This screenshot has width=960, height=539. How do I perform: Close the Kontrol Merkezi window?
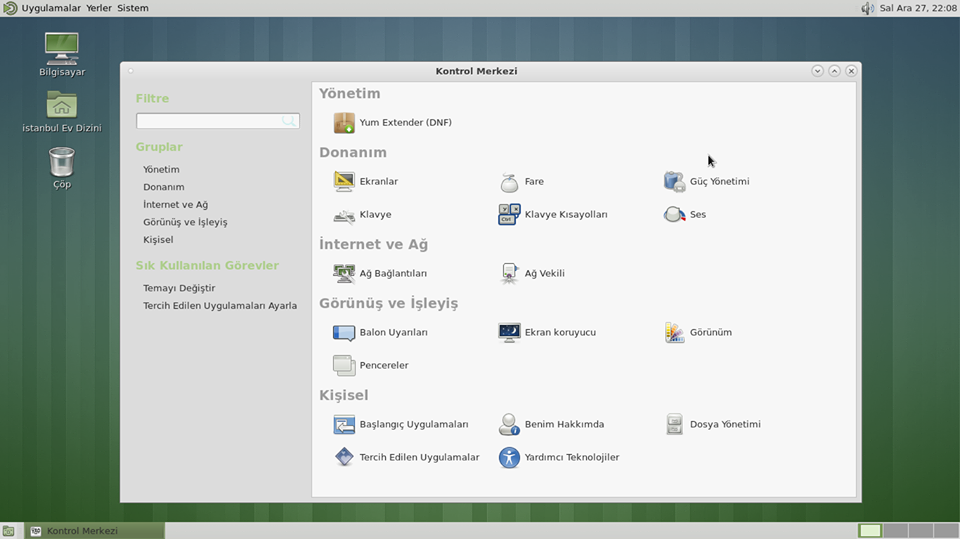point(851,71)
